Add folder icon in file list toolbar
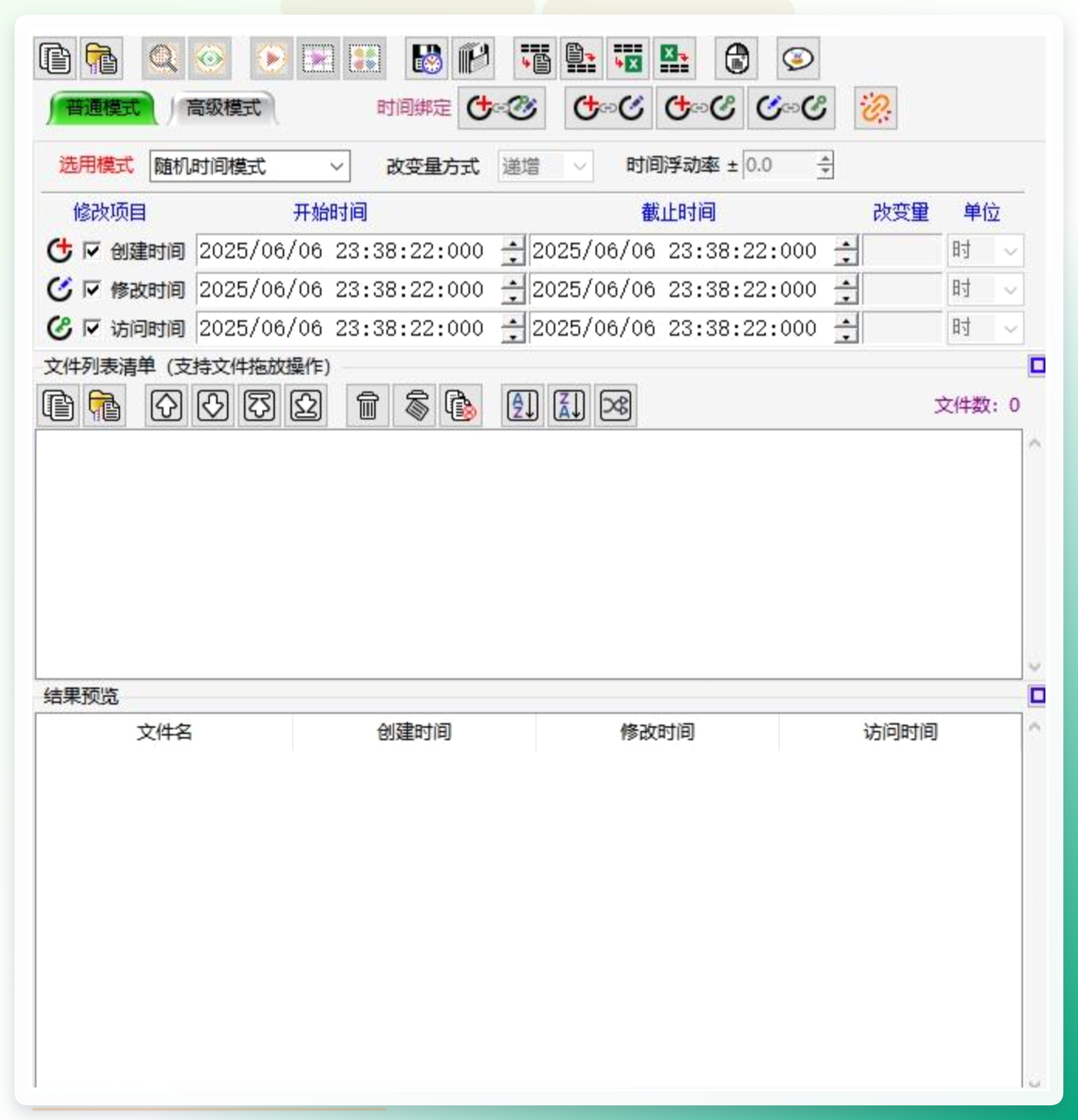 [x=105, y=406]
